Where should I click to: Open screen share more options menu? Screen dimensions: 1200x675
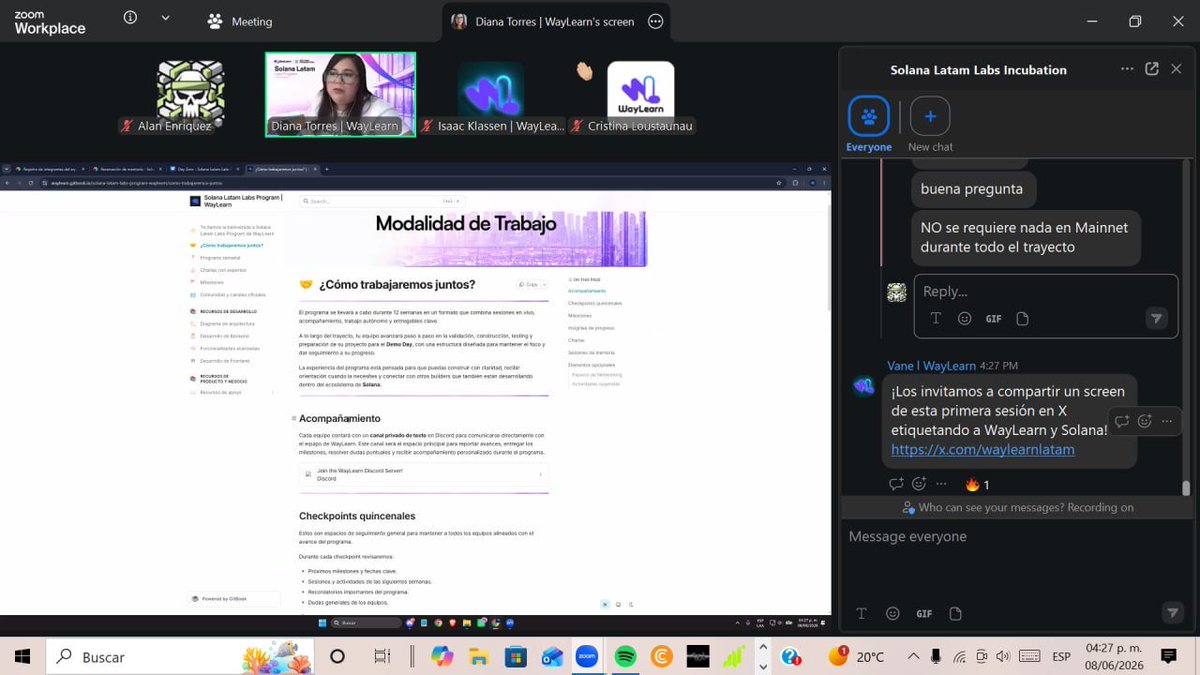pyautogui.click(x=655, y=21)
